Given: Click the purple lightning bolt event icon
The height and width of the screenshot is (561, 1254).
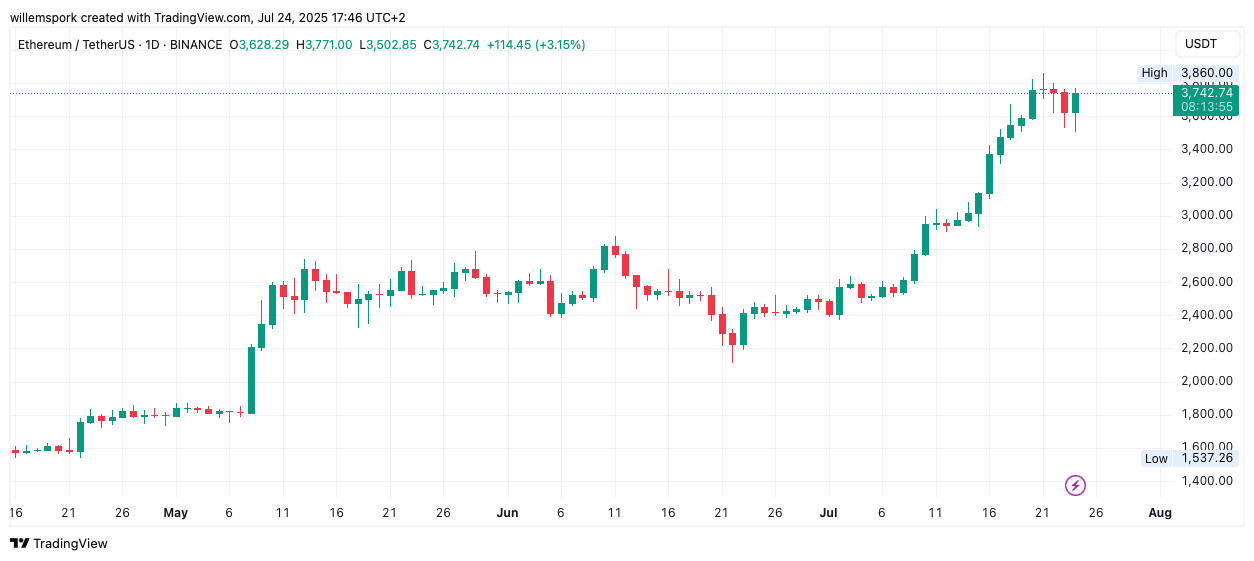Looking at the screenshot, I should 1075,486.
